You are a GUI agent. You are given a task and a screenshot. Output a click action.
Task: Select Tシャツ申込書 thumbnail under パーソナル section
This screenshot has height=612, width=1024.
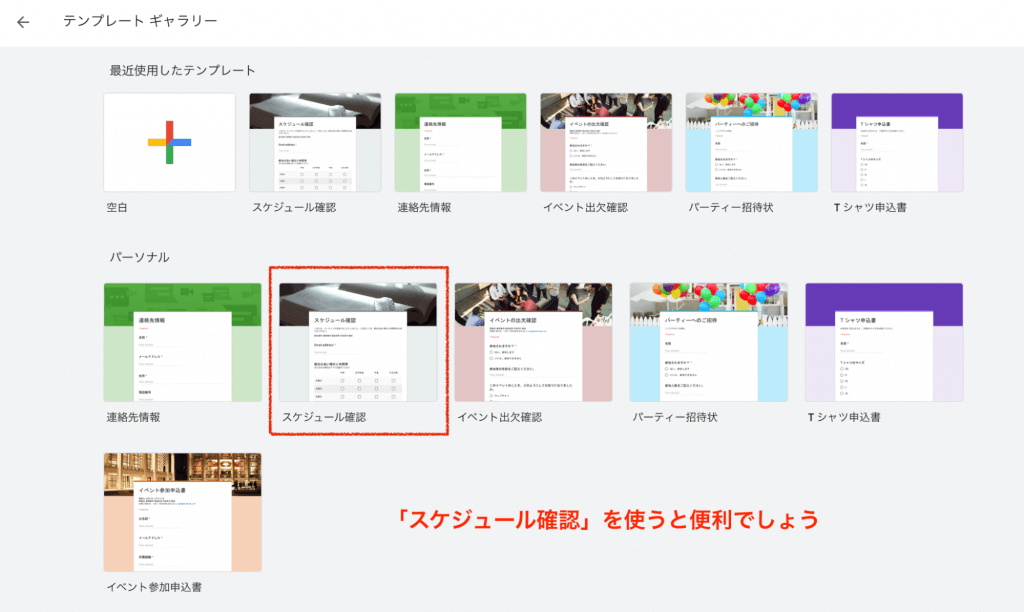click(x=884, y=342)
